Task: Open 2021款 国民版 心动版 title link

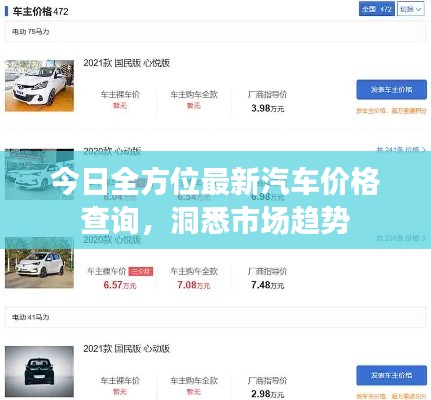Action: tap(127, 349)
